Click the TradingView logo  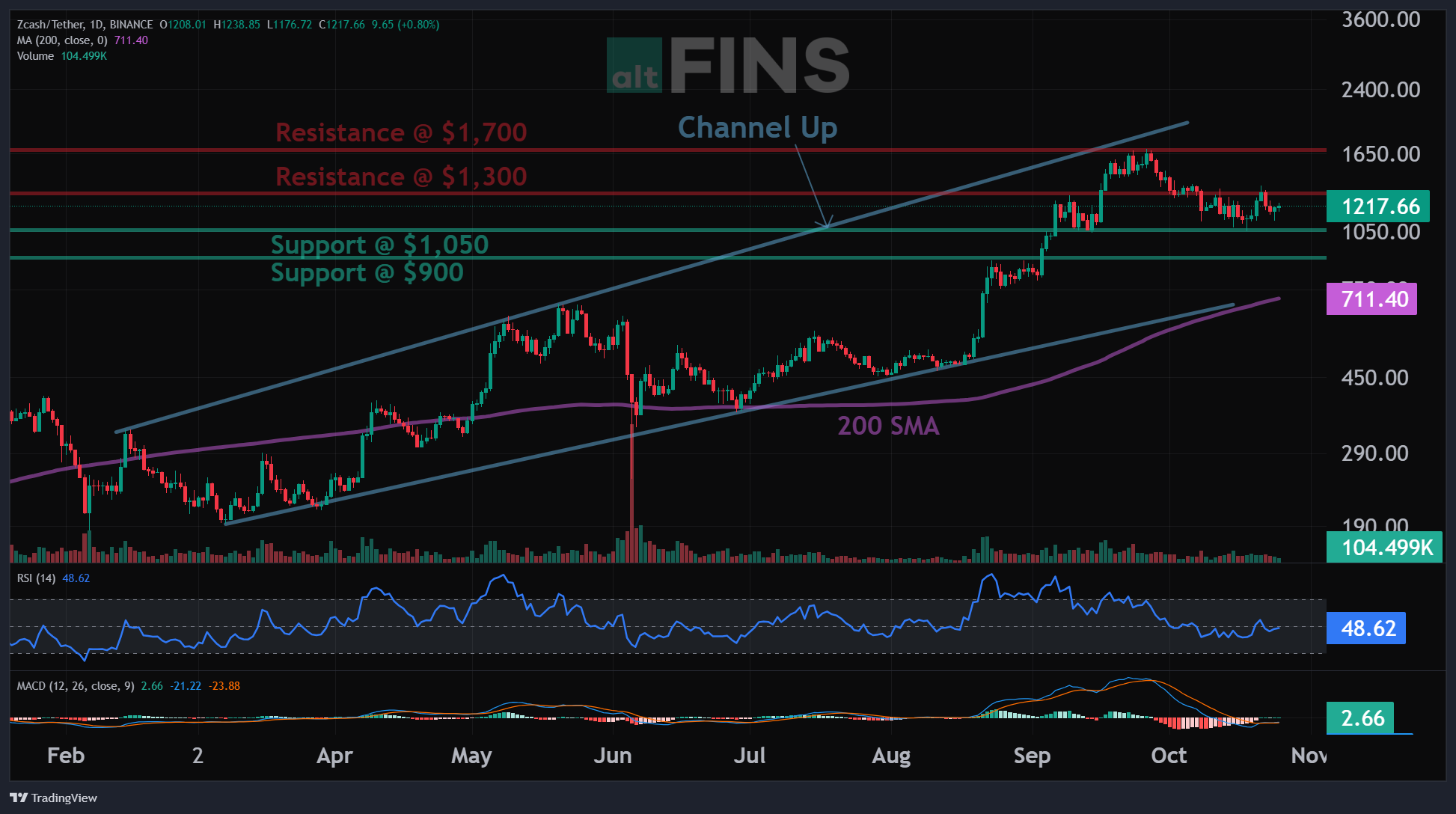(54, 798)
